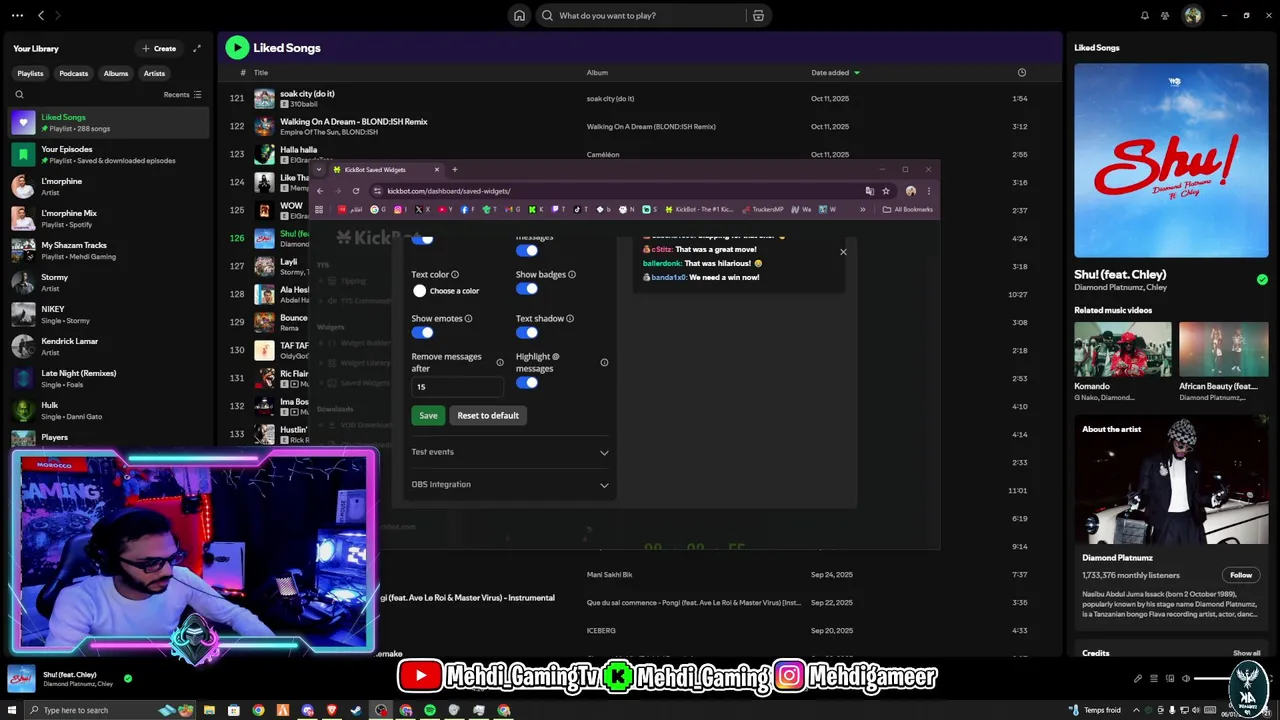Open Spotify profile avatar menu

tap(1192, 15)
